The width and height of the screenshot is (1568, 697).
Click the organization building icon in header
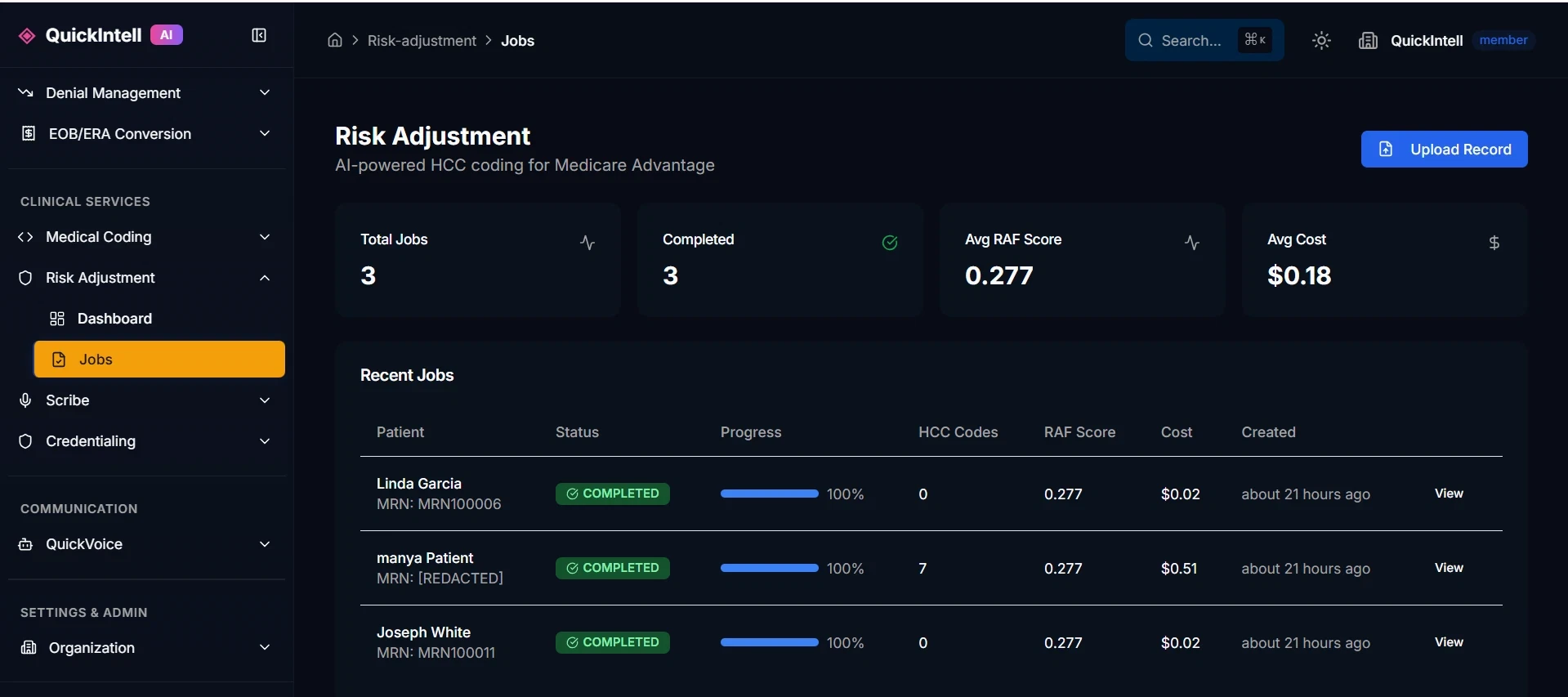click(1368, 40)
